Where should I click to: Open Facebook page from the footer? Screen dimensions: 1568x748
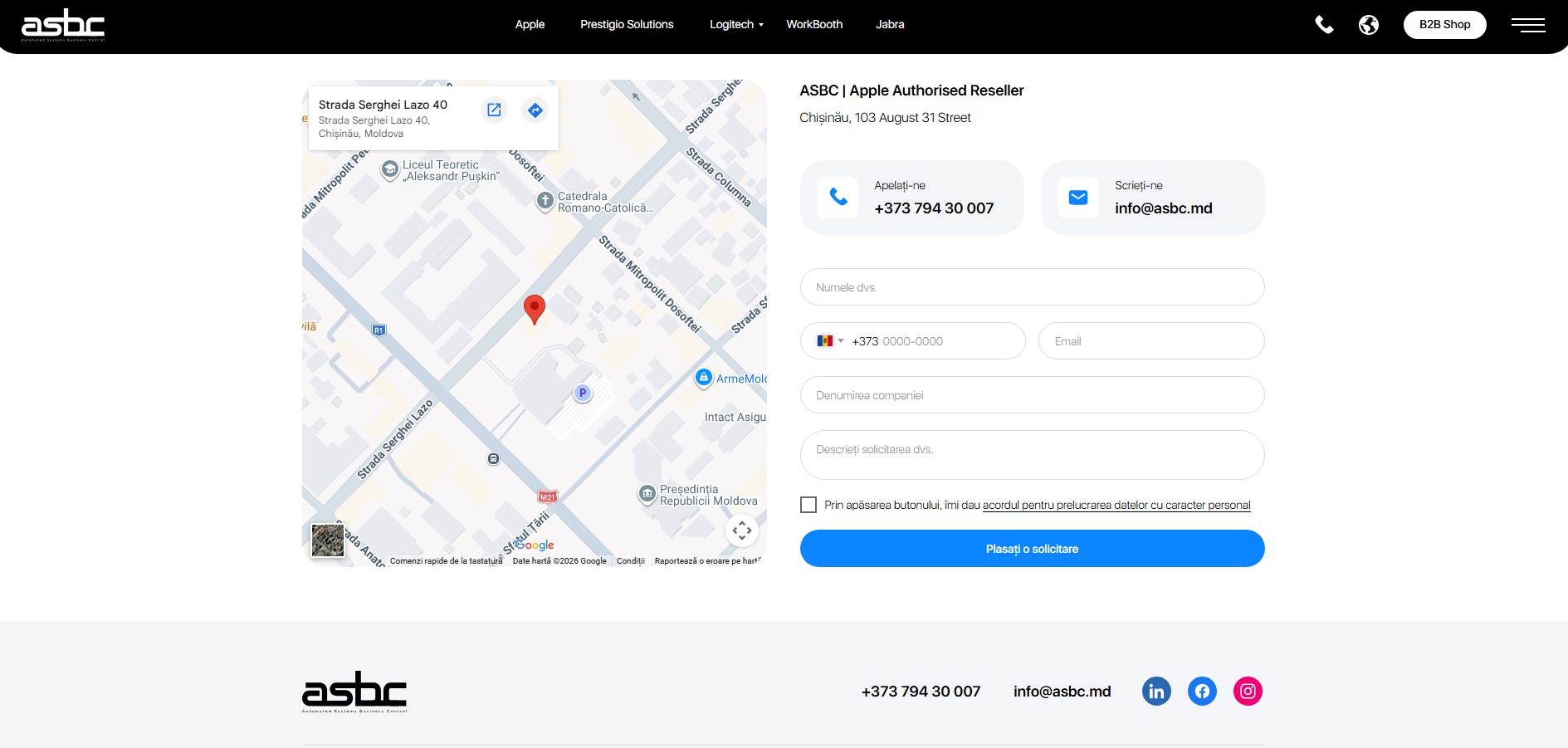[x=1202, y=691]
